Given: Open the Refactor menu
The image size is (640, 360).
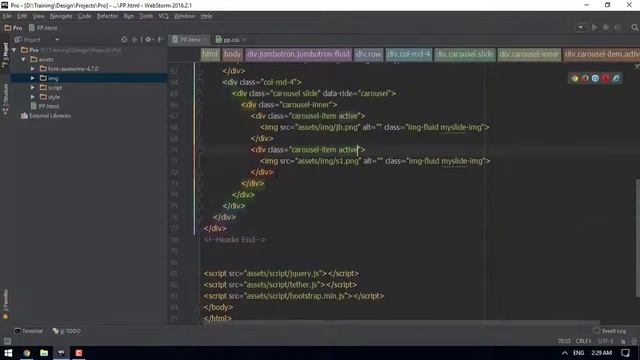Looking at the screenshot, I should point(107,16).
